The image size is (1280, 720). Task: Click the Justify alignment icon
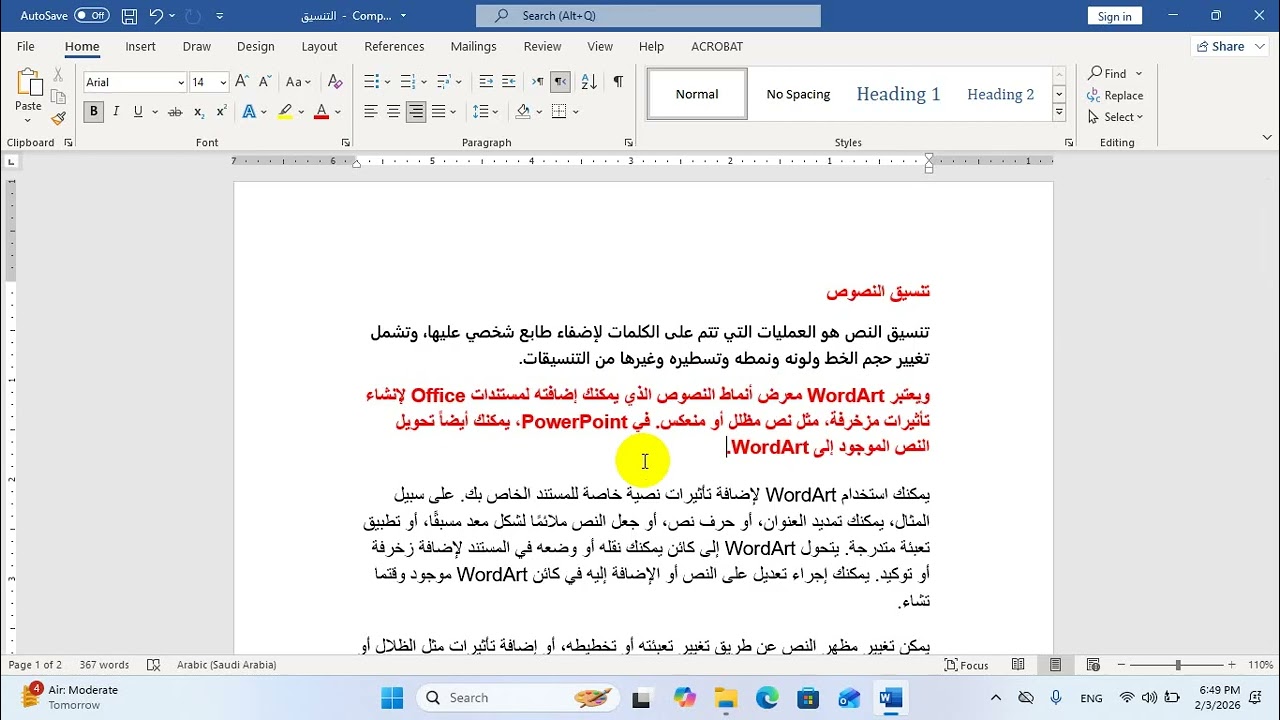pyautogui.click(x=438, y=112)
